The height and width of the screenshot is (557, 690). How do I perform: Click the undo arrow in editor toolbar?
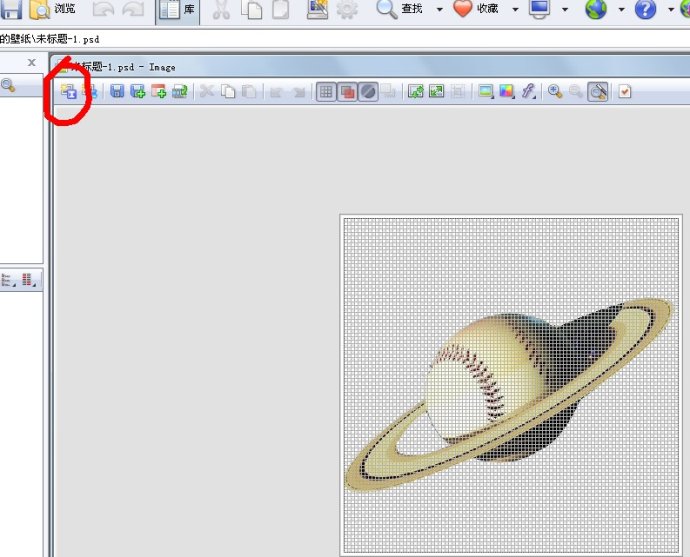tap(276, 92)
